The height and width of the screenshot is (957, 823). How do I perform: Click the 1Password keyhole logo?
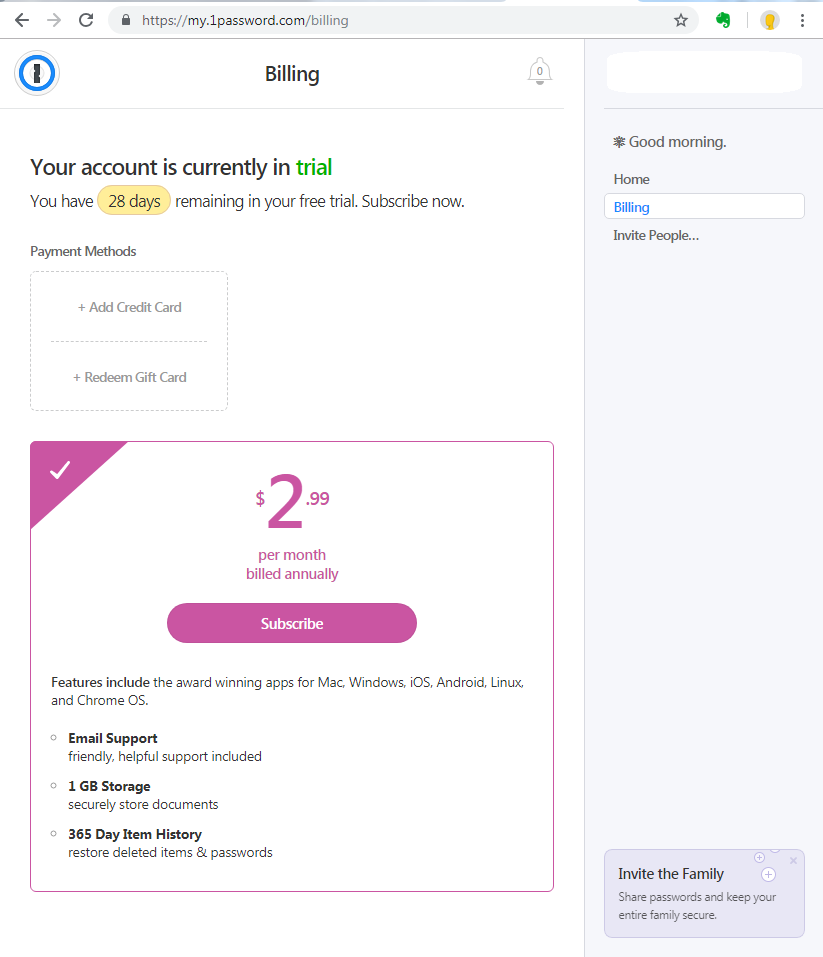pyautogui.click(x=38, y=74)
